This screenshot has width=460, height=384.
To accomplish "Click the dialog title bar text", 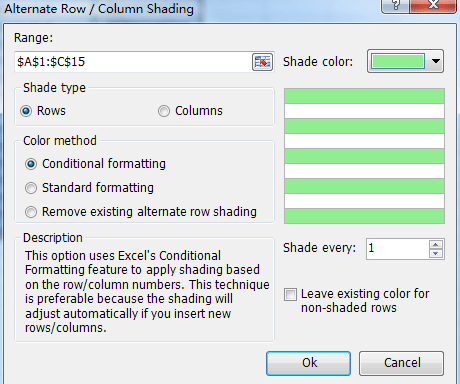I will point(99,9).
